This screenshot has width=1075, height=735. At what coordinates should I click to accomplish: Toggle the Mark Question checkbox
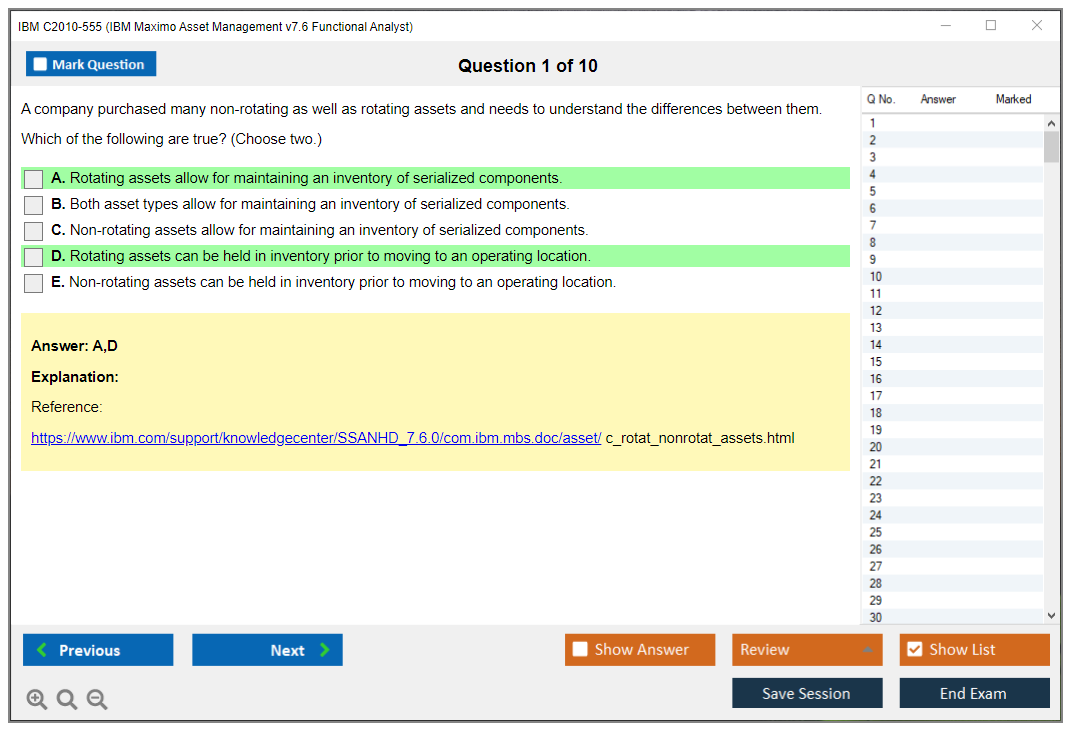[x=41, y=65]
